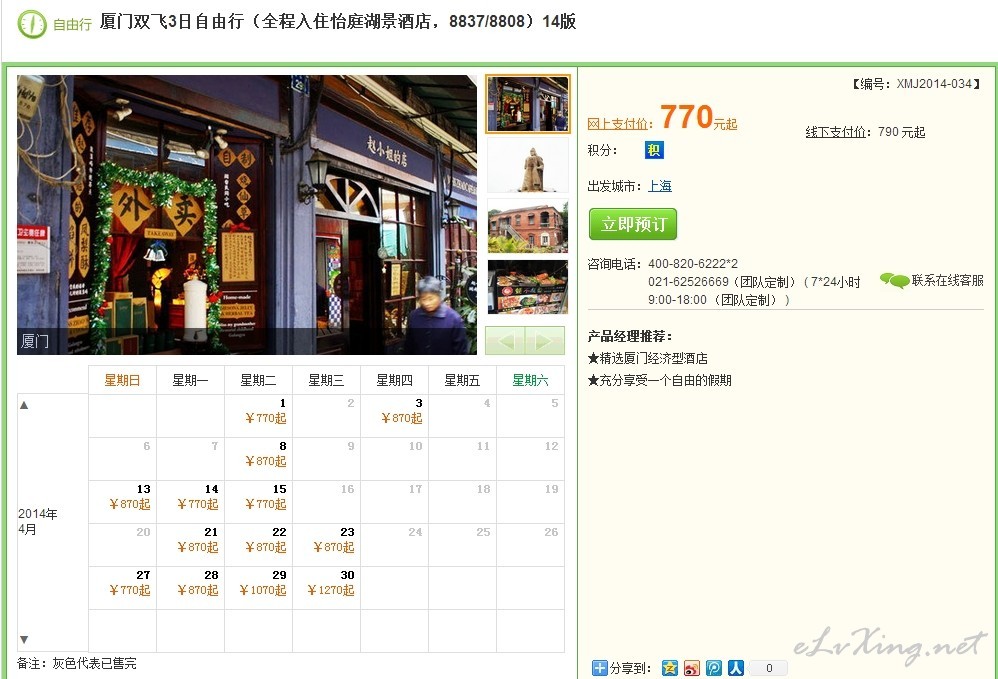Select April 13 departure date

pos(122,501)
